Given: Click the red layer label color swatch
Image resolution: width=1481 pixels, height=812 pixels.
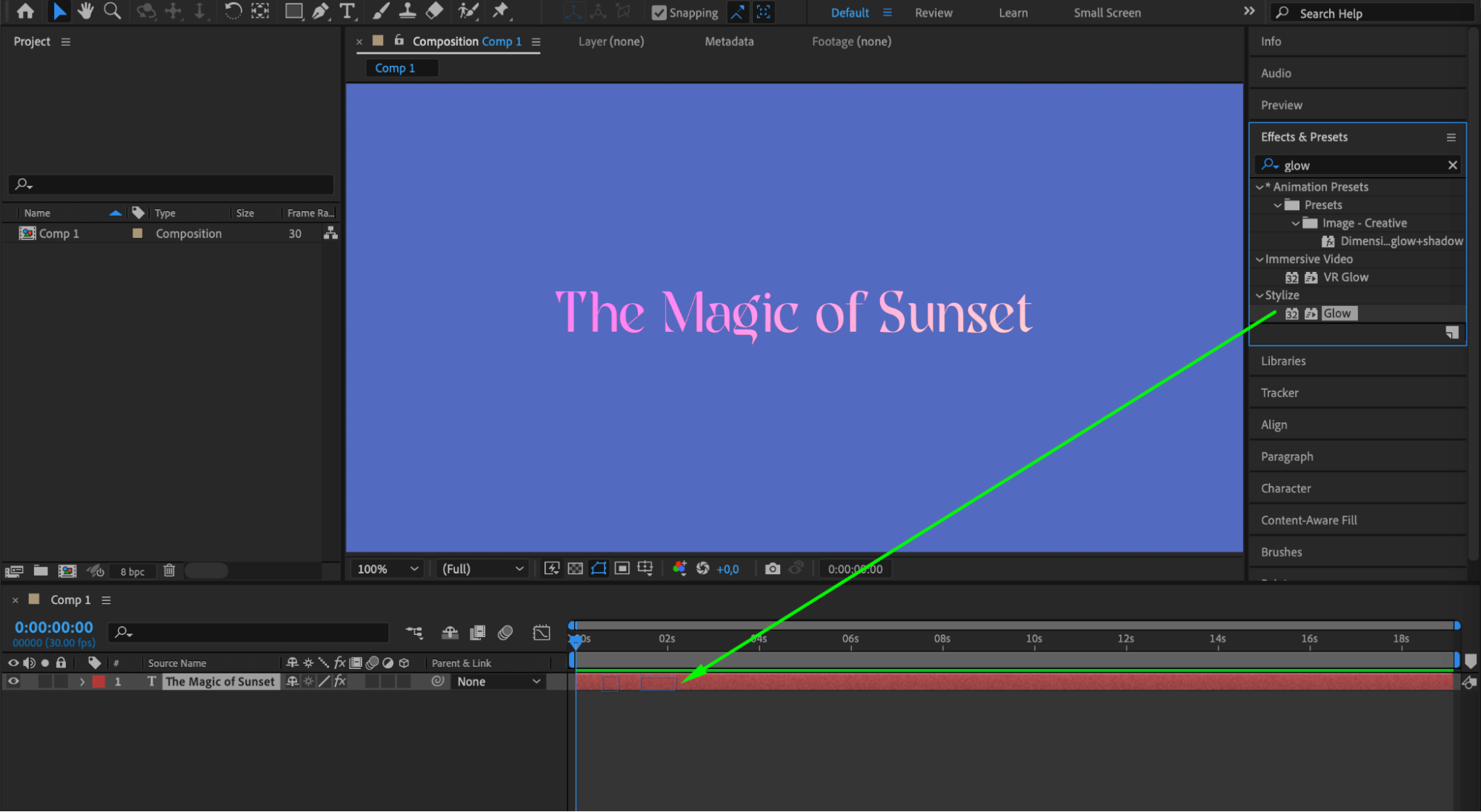Looking at the screenshot, I should click(x=99, y=681).
